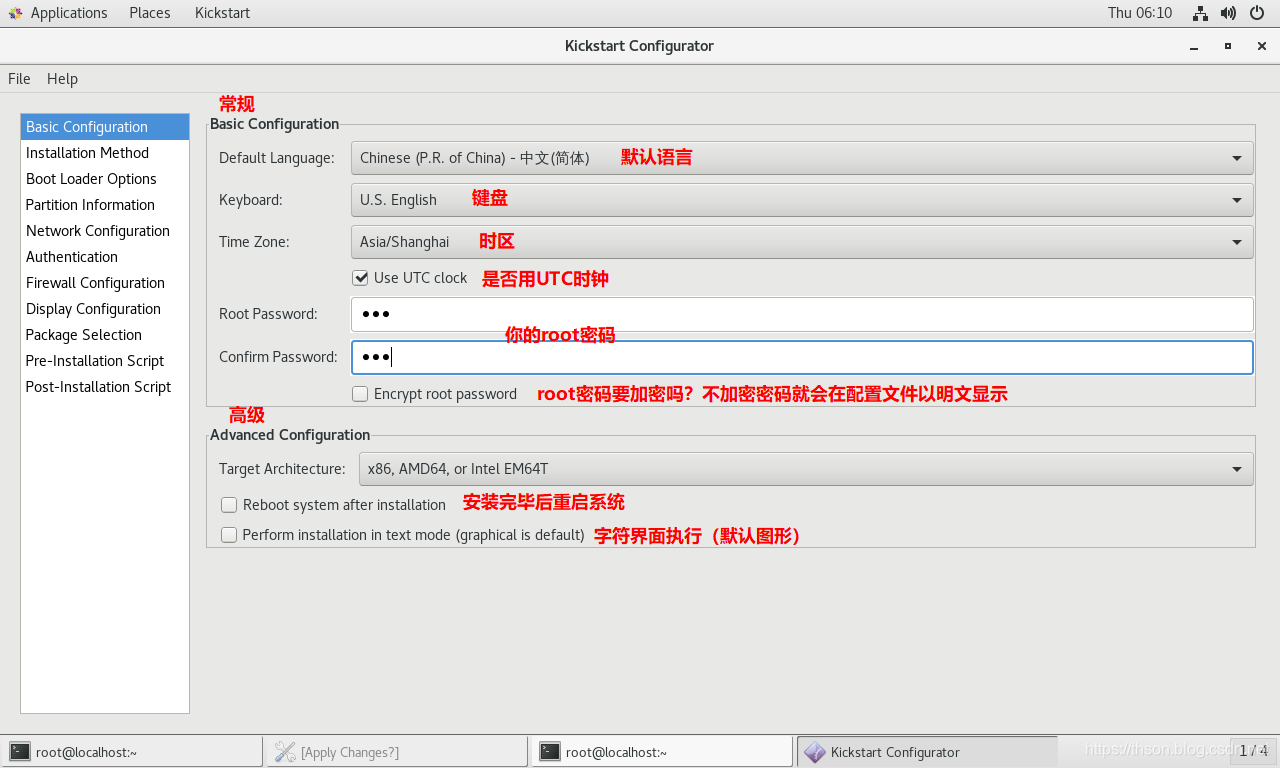This screenshot has width=1280, height=768.
Task: Click the Applications menu logo icon
Action: coord(15,13)
